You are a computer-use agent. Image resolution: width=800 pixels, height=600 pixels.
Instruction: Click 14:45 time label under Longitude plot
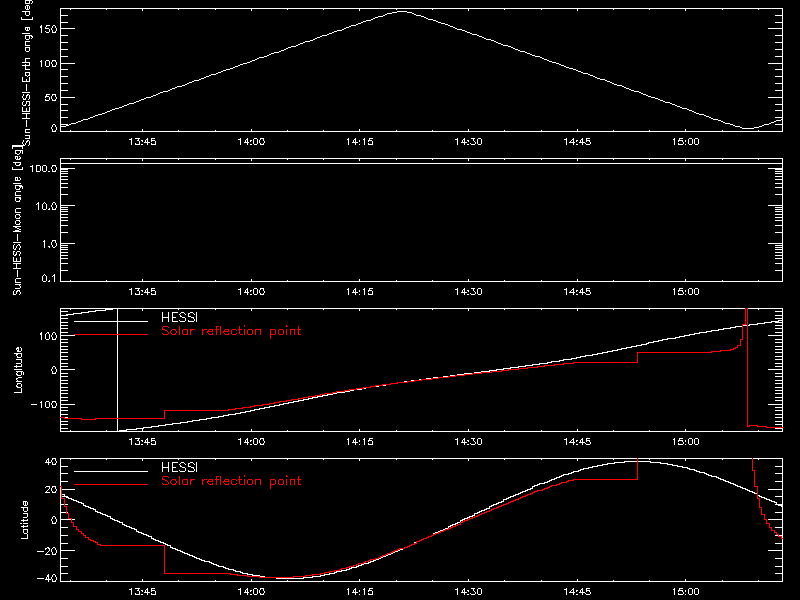tap(577, 442)
